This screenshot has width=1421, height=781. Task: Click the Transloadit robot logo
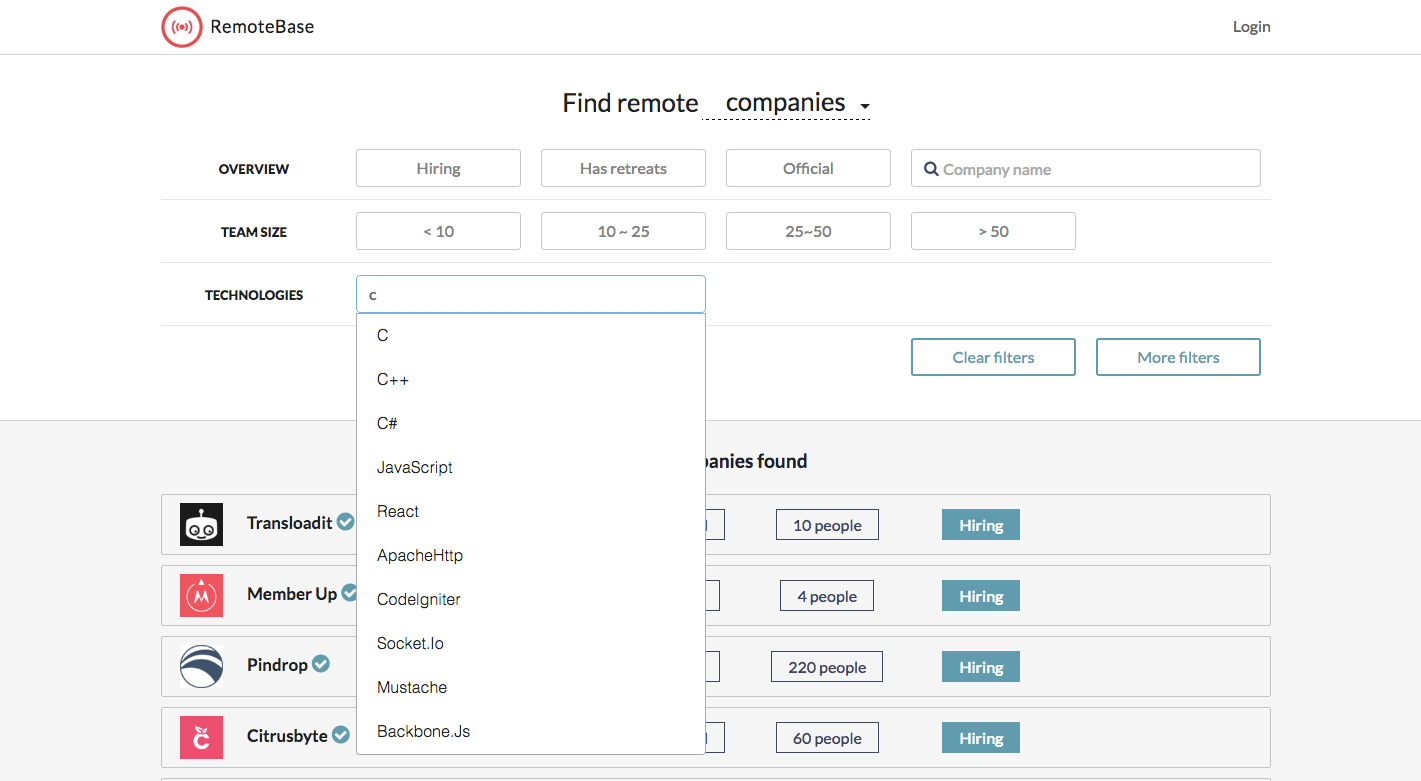pos(201,524)
